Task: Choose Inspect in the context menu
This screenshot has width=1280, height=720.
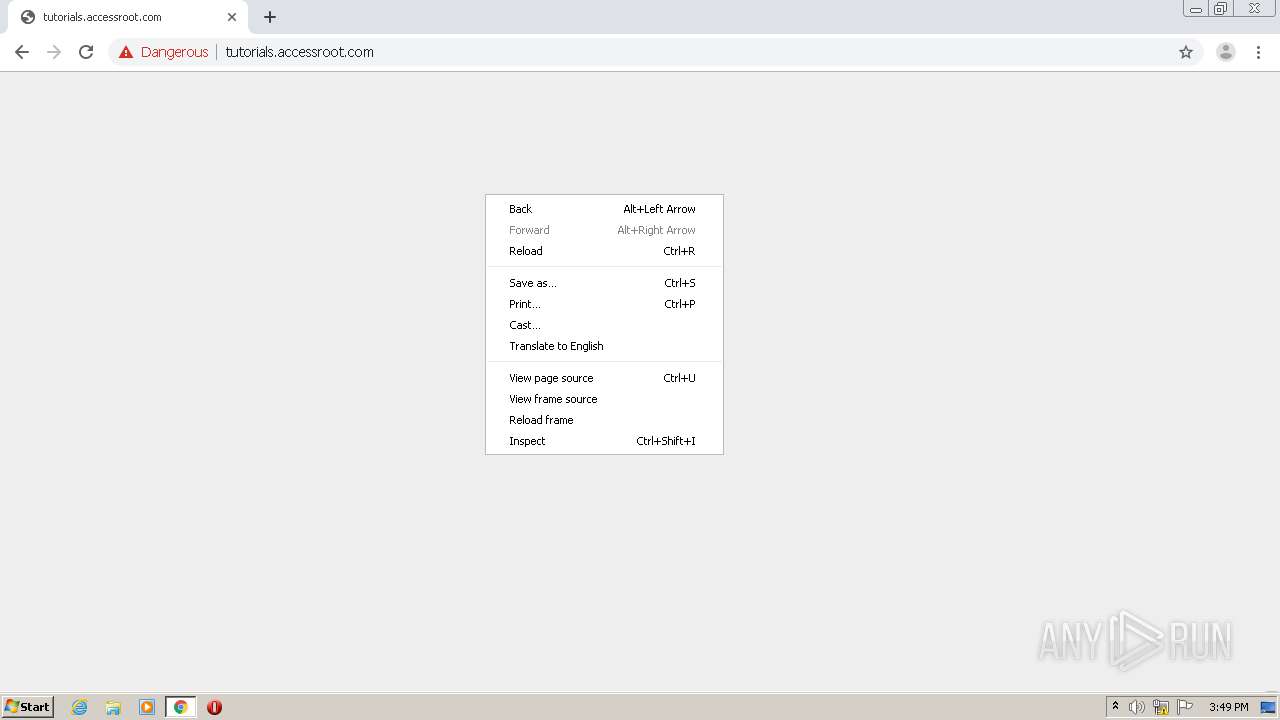Action: click(x=604, y=441)
